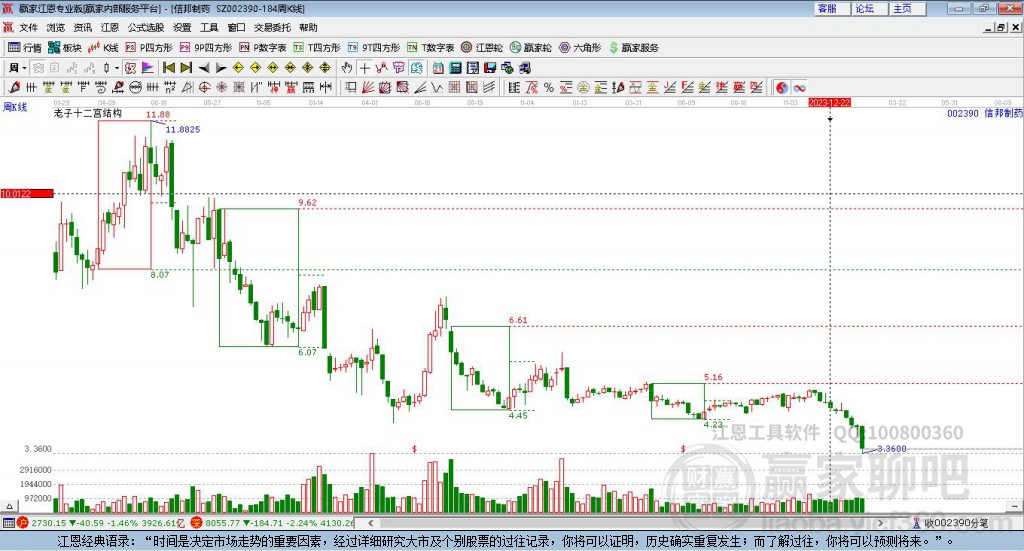Expand the 周 period dropdown arrow
1024x551 pixels.
(24, 68)
